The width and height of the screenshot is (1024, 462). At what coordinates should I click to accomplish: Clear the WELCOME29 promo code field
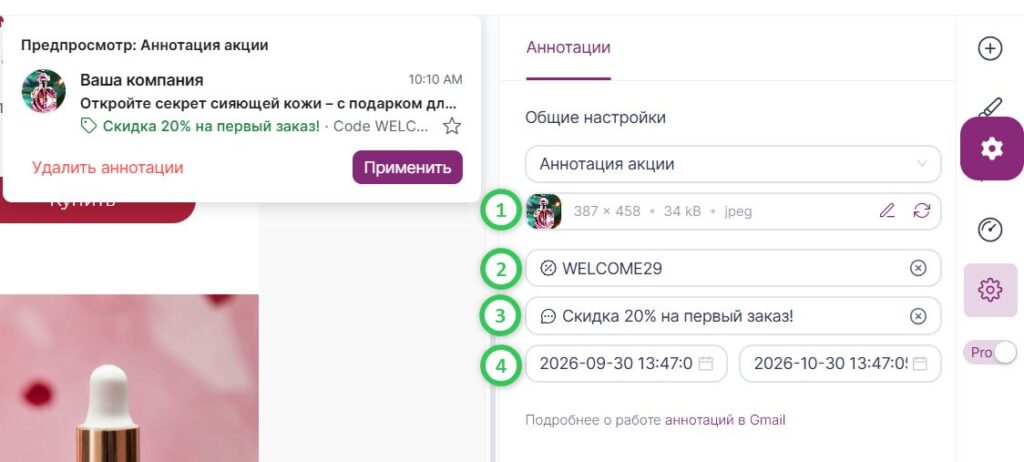click(918, 268)
